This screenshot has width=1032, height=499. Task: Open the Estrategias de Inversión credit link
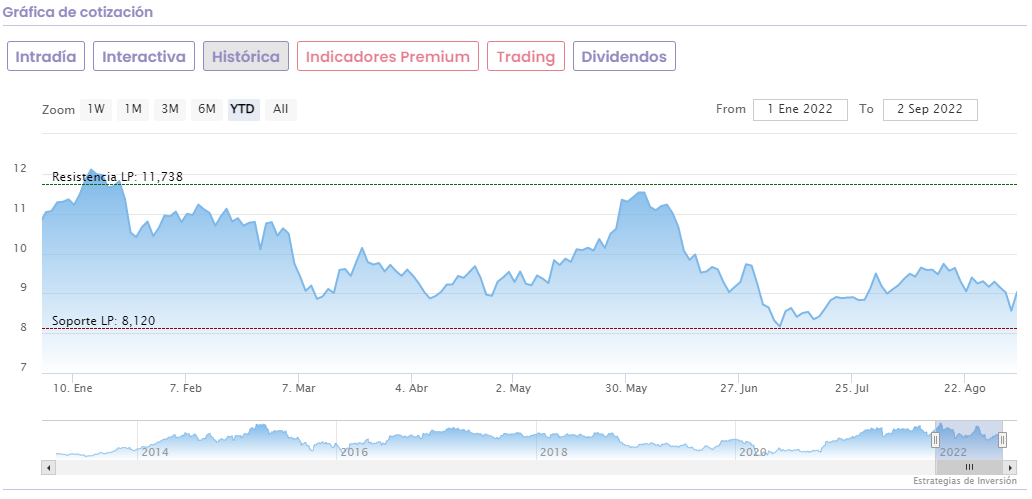point(969,482)
